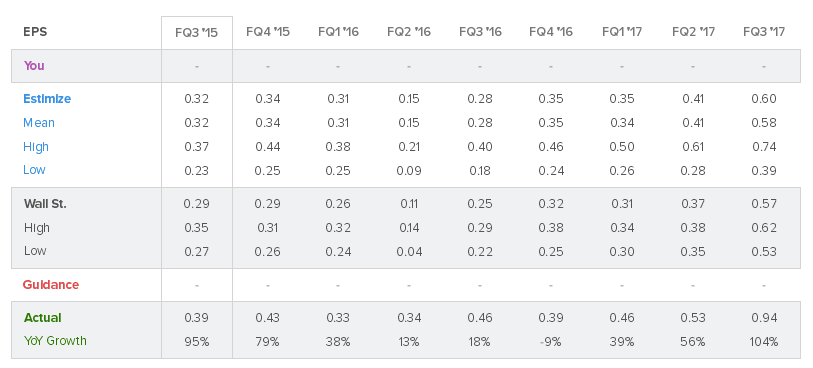Choose the FQ3 '16 column header
The image size is (813, 368).
click(x=480, y=32)
